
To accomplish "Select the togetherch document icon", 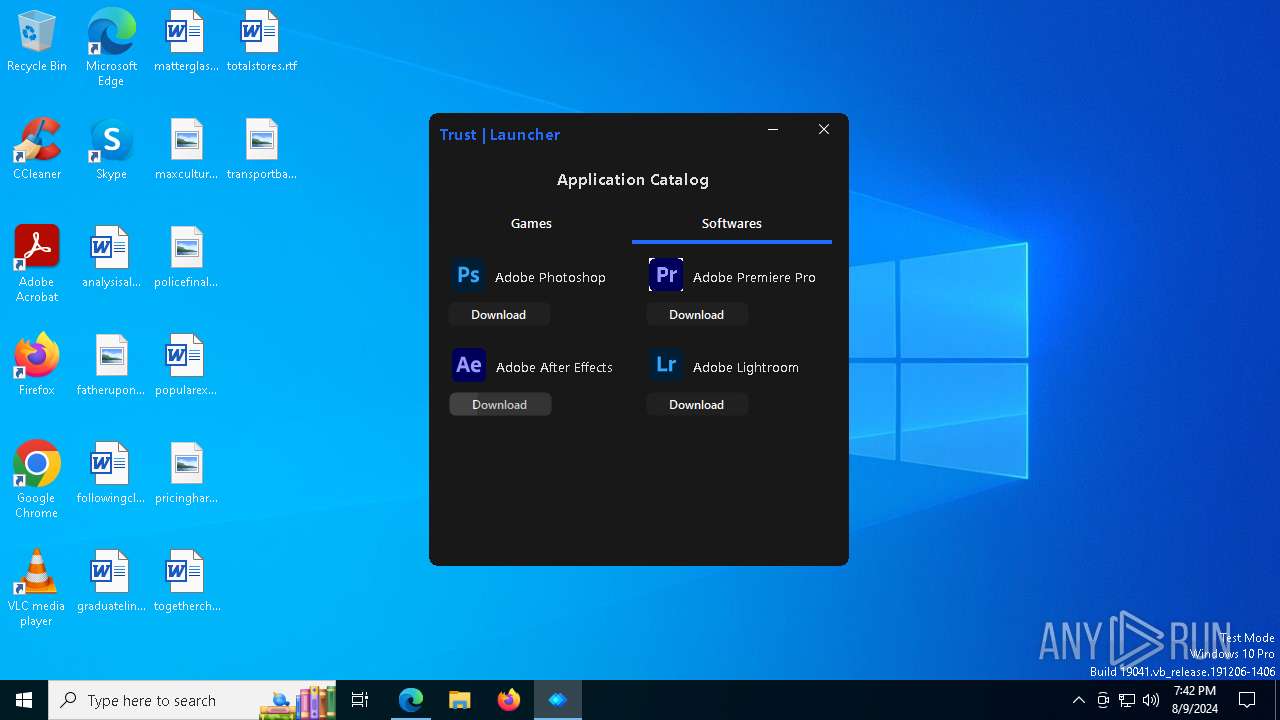I will (x=186, y=582).
